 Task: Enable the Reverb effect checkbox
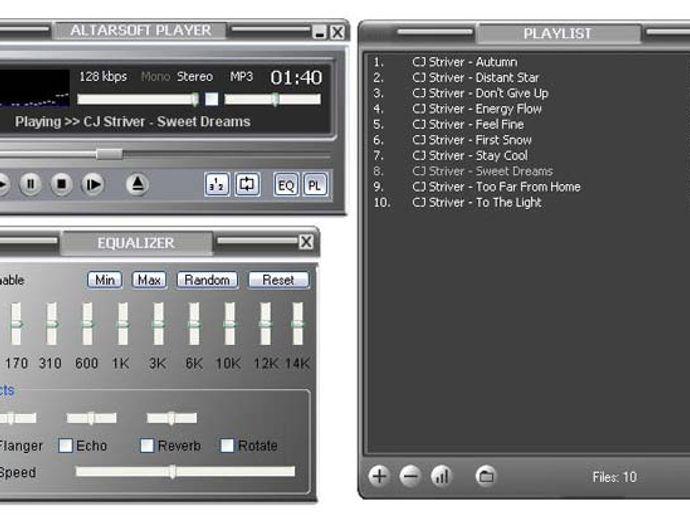147,445
